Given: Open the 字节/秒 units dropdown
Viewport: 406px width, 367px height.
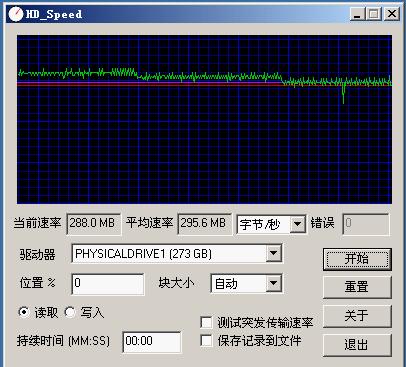Looking at the screenshot, I should (298, 224).
